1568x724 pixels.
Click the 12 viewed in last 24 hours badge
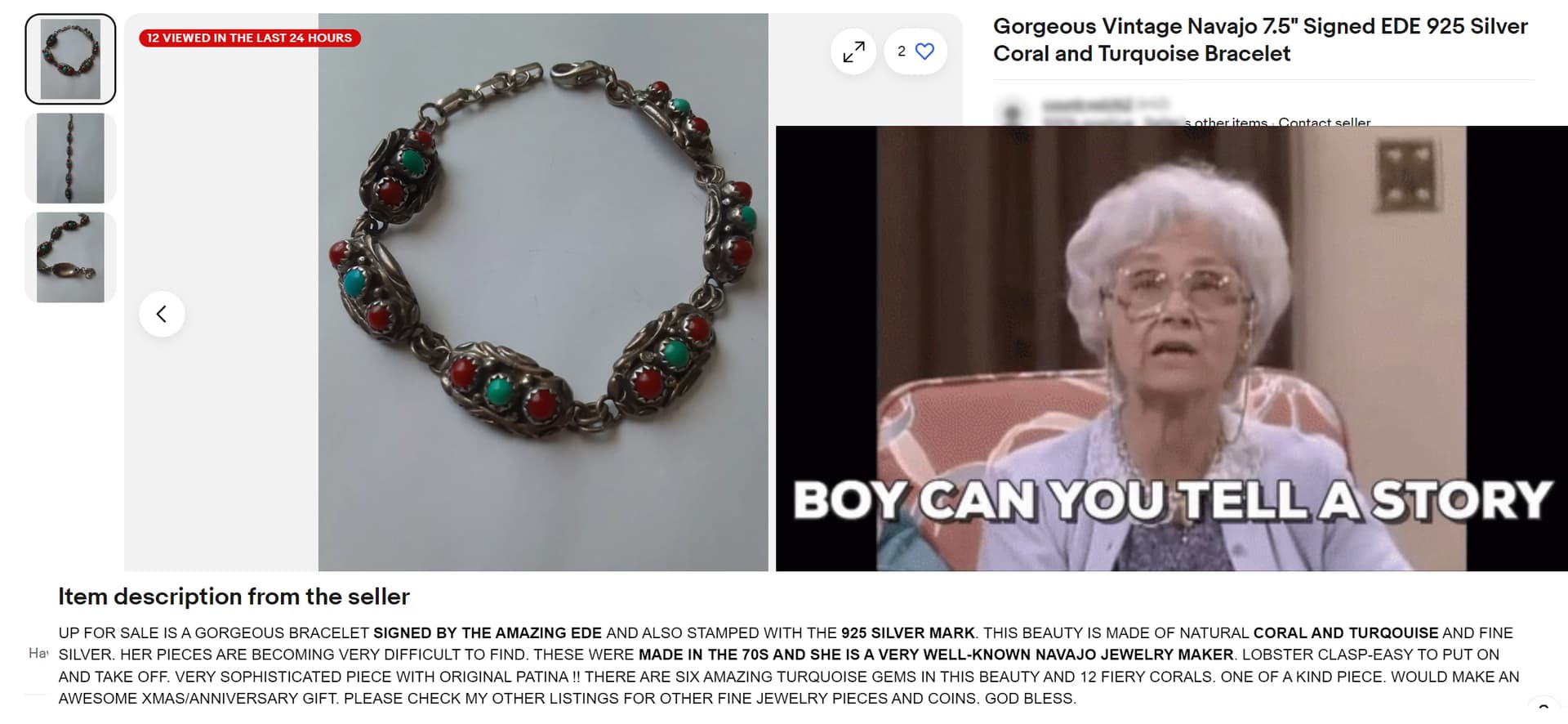point(249,38)
